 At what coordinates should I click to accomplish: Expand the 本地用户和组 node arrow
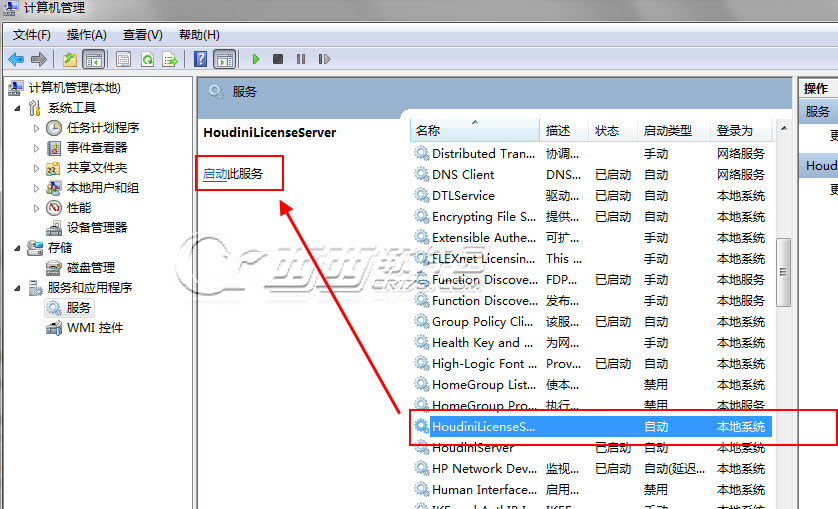[x=36, y=188]
